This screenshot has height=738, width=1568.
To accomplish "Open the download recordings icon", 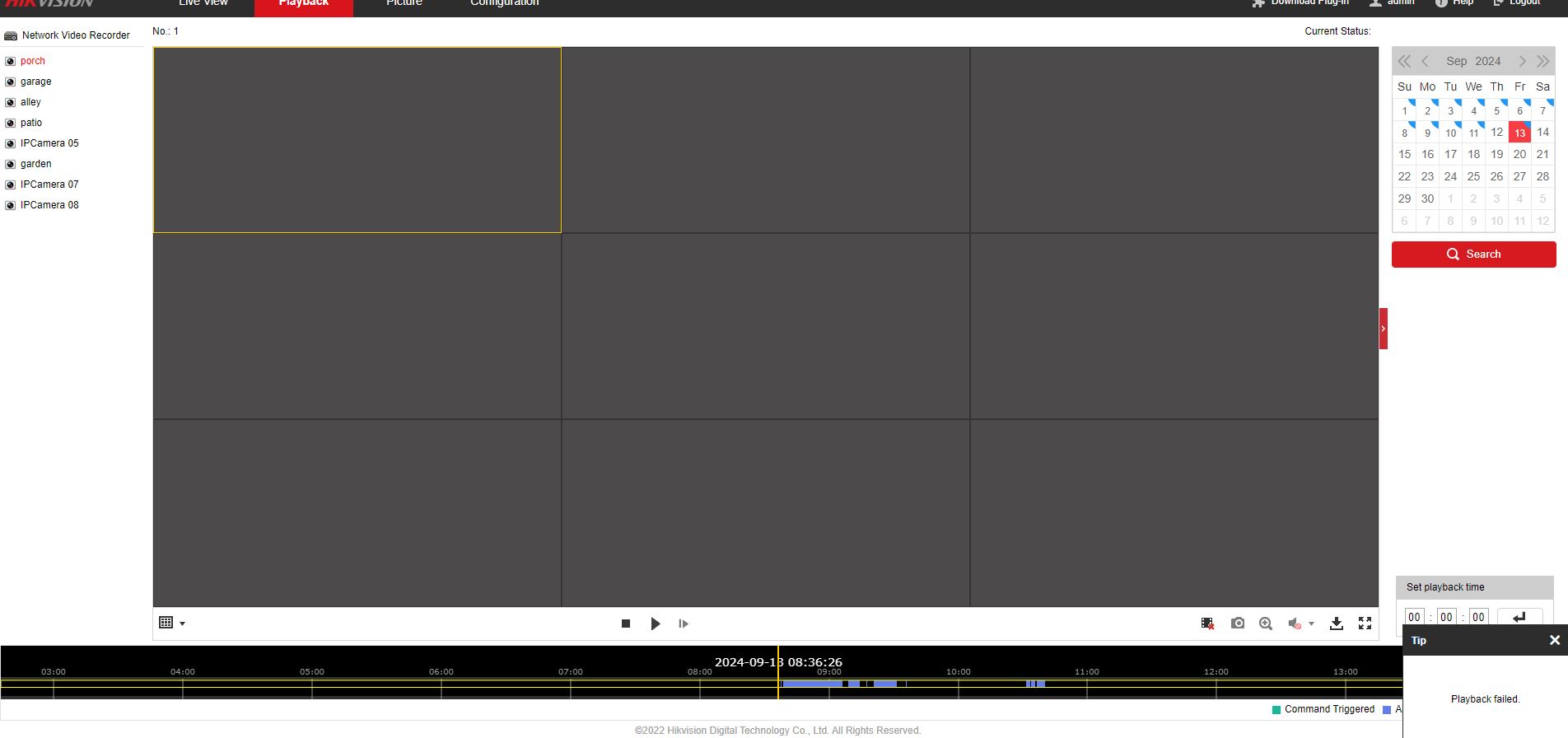I will pyautogui.click(x=1337, y=624).
